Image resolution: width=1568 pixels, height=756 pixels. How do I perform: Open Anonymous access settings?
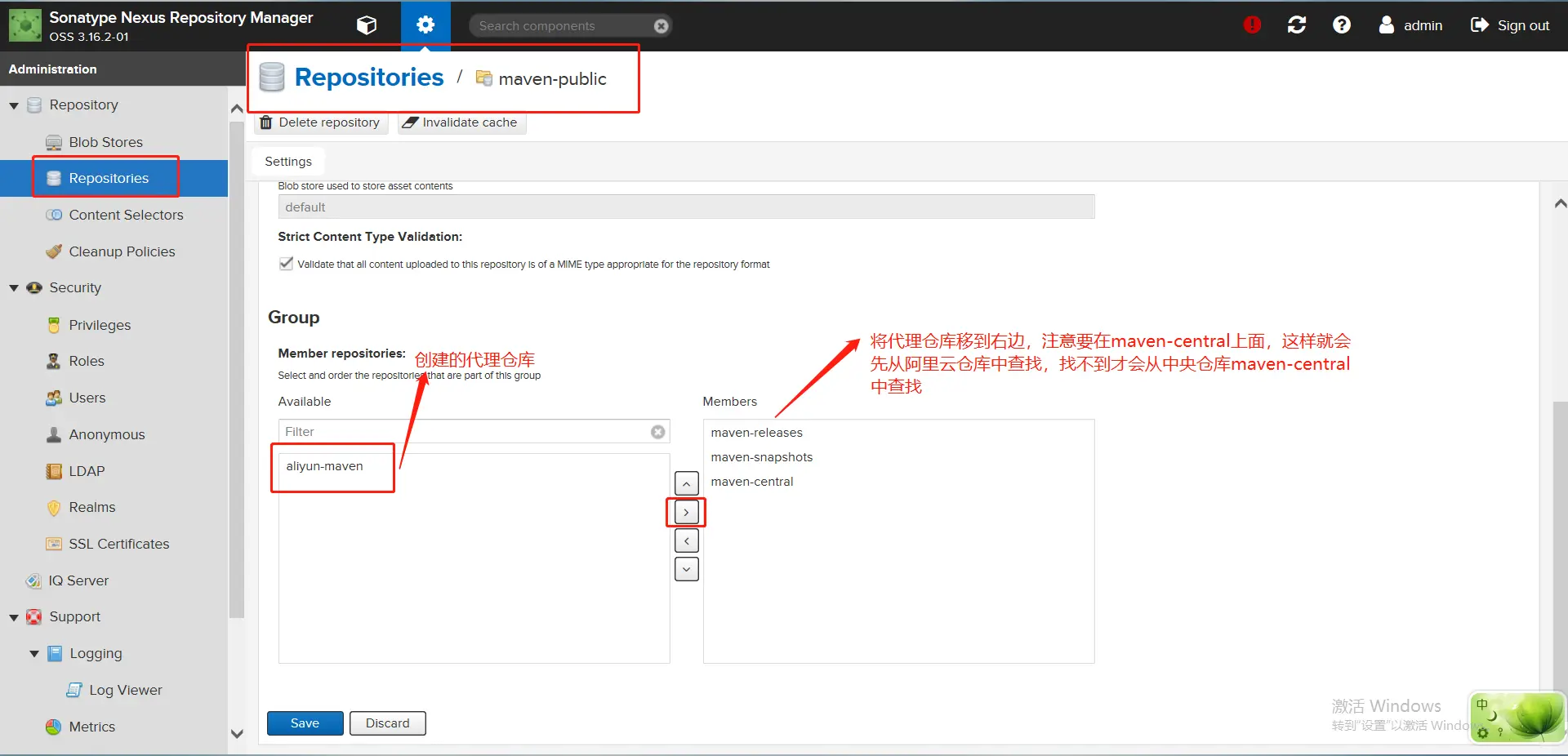coord(107,434)
